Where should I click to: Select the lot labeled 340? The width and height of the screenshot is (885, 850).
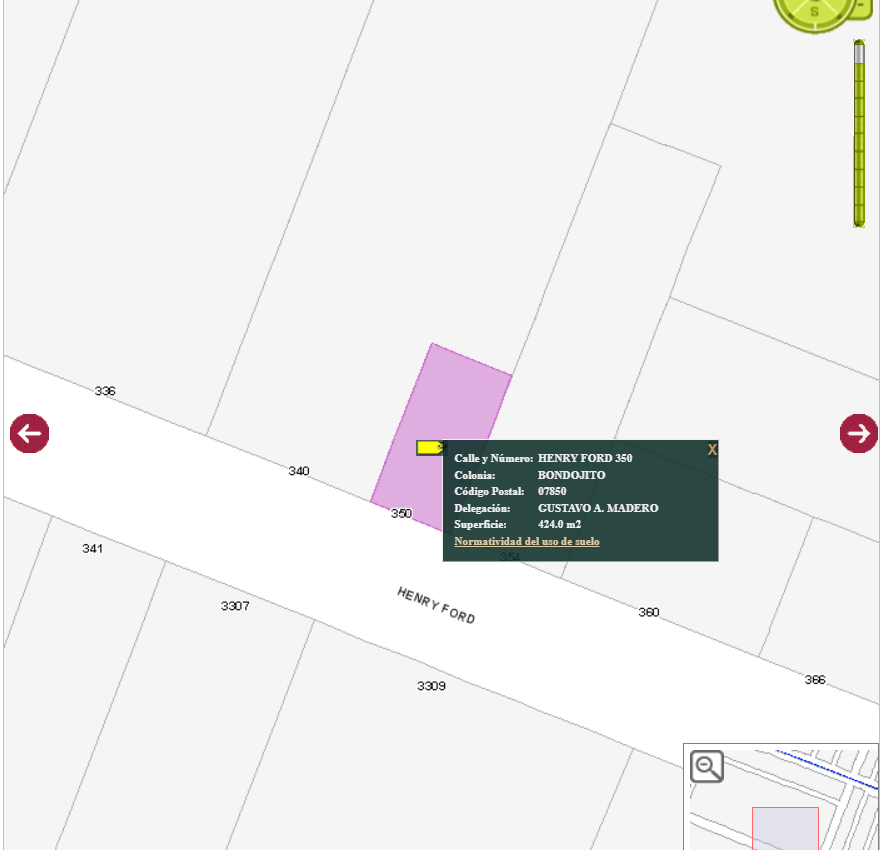coord(299,471)
